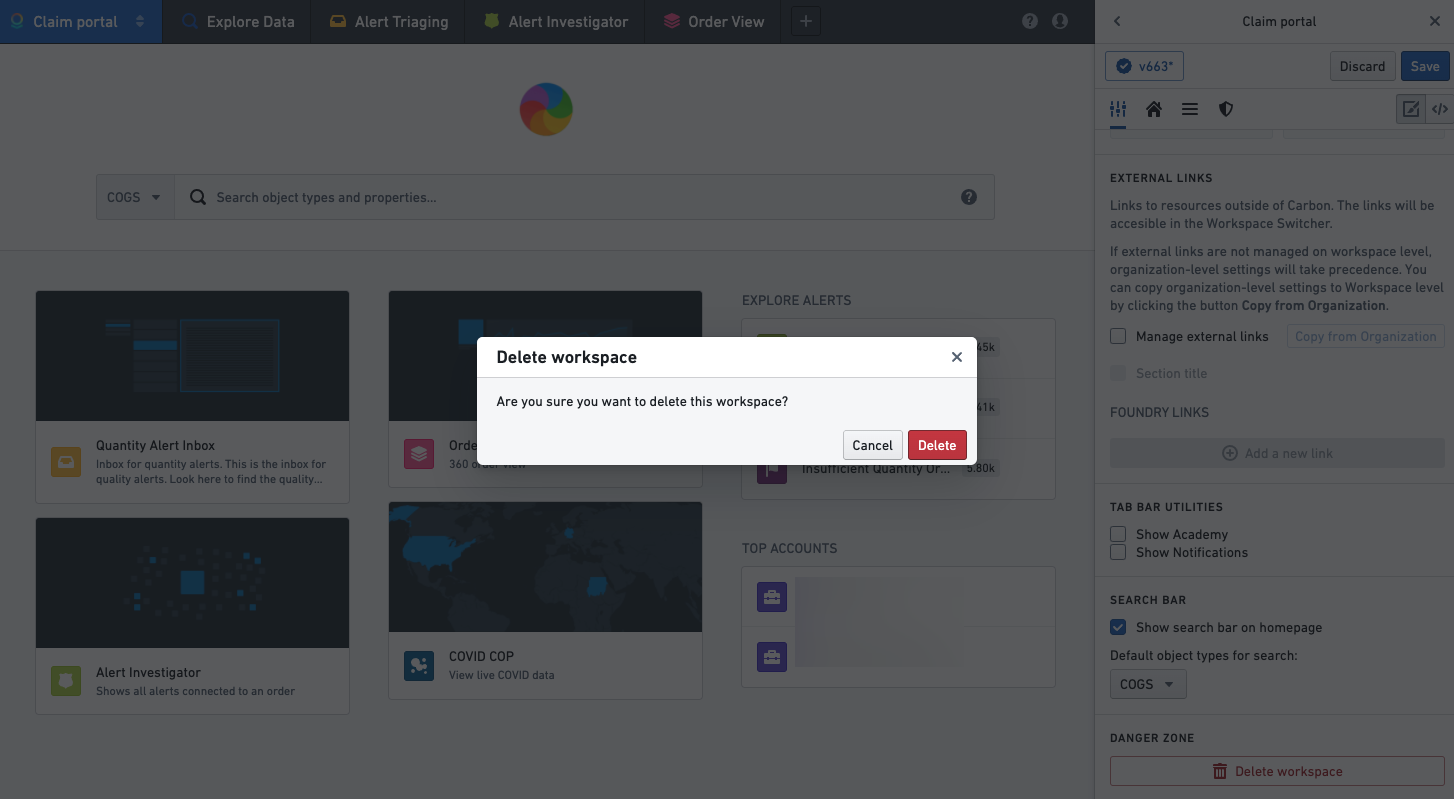The image size is (1454, 799).
Task: Open the menu lines icon tab
Action: [x=1190, y=109]
